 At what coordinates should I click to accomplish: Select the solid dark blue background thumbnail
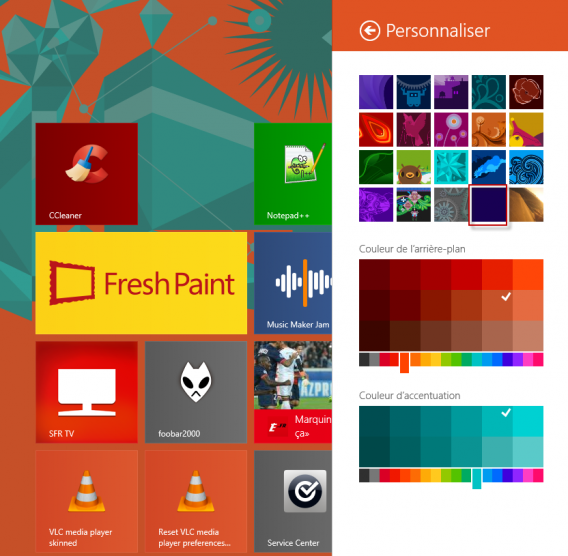[488, 205]
